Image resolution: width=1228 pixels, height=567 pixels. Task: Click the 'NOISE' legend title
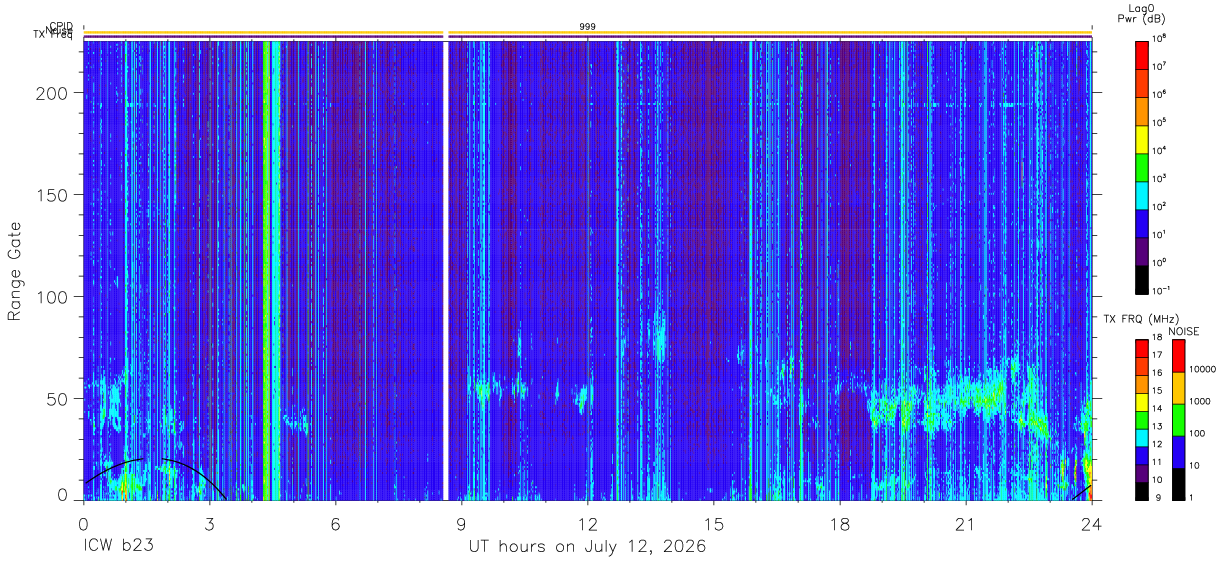tap(1184, 331)
